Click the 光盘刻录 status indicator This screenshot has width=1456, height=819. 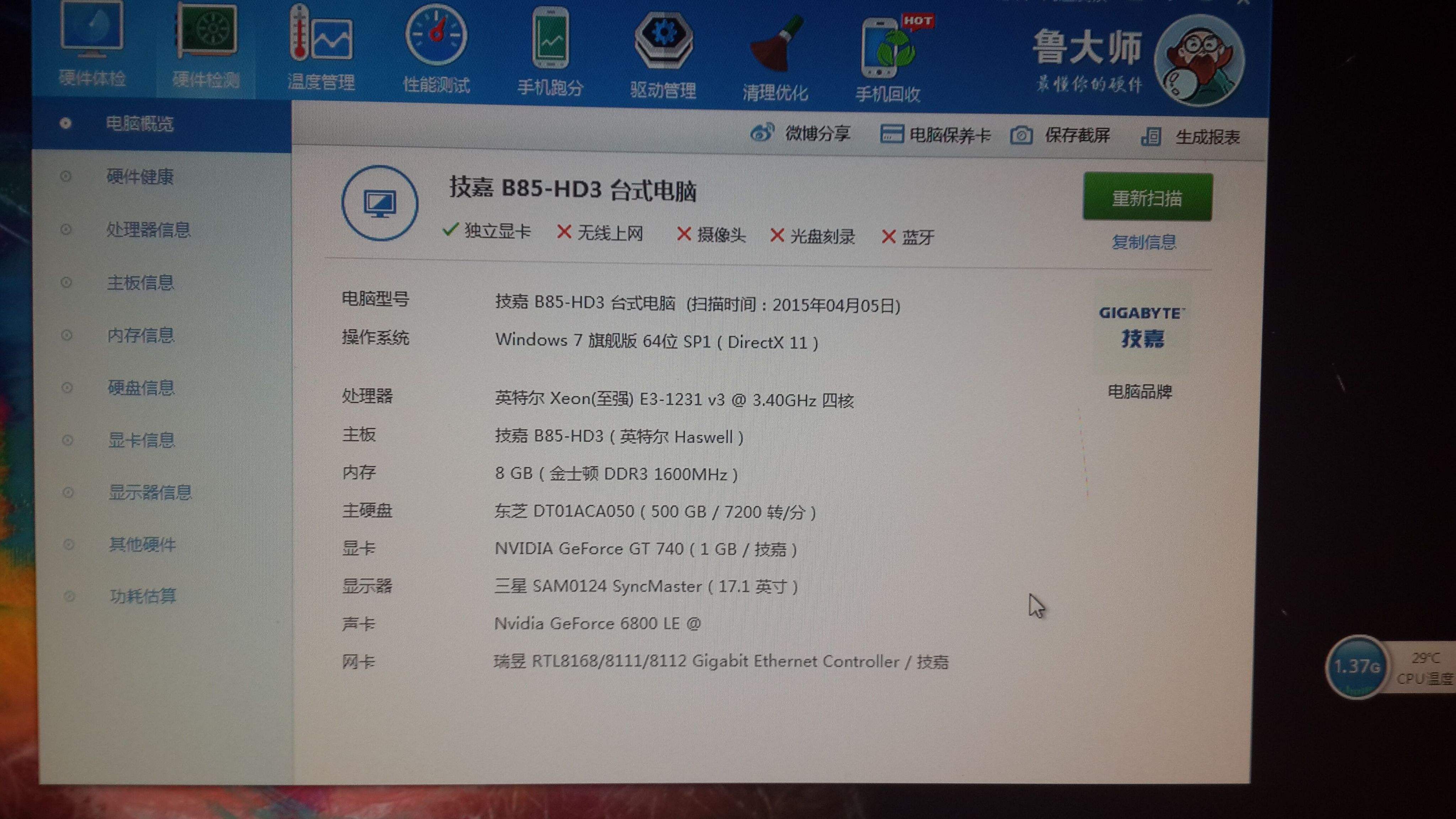(x=813, y=236)
